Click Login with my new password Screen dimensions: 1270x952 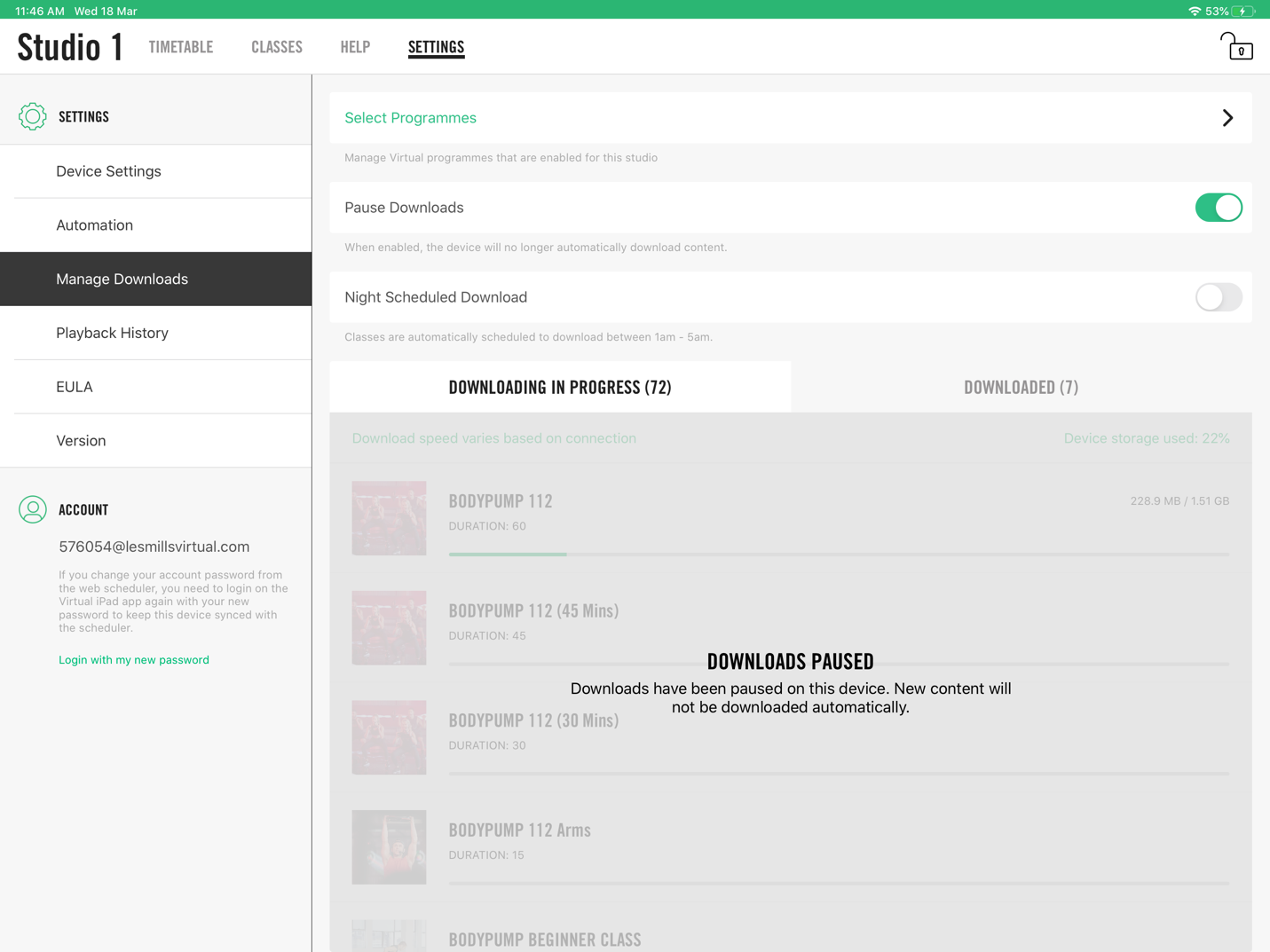(134, 660)
